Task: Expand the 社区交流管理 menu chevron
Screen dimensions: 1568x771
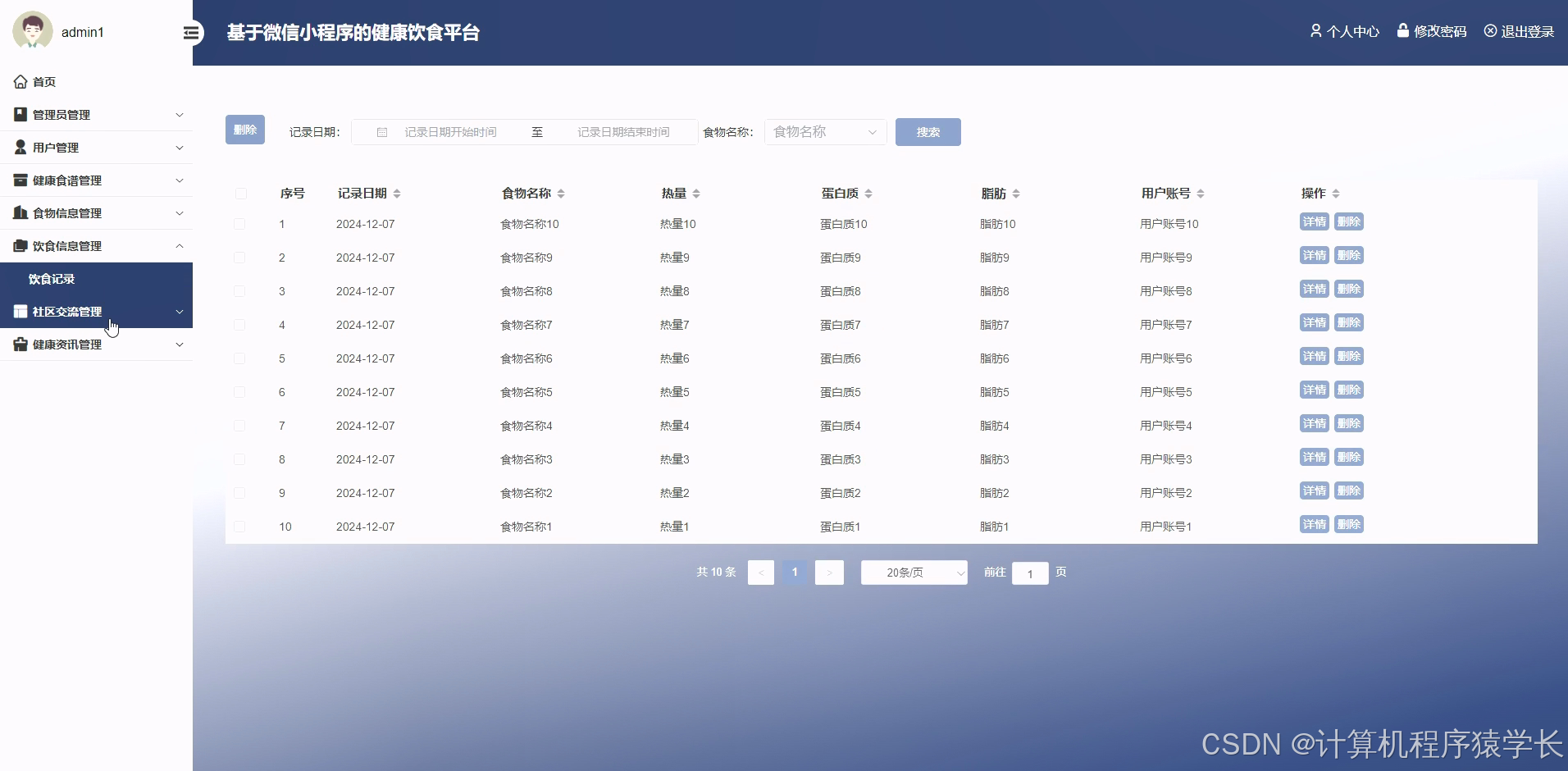Action: pos(179,312)
